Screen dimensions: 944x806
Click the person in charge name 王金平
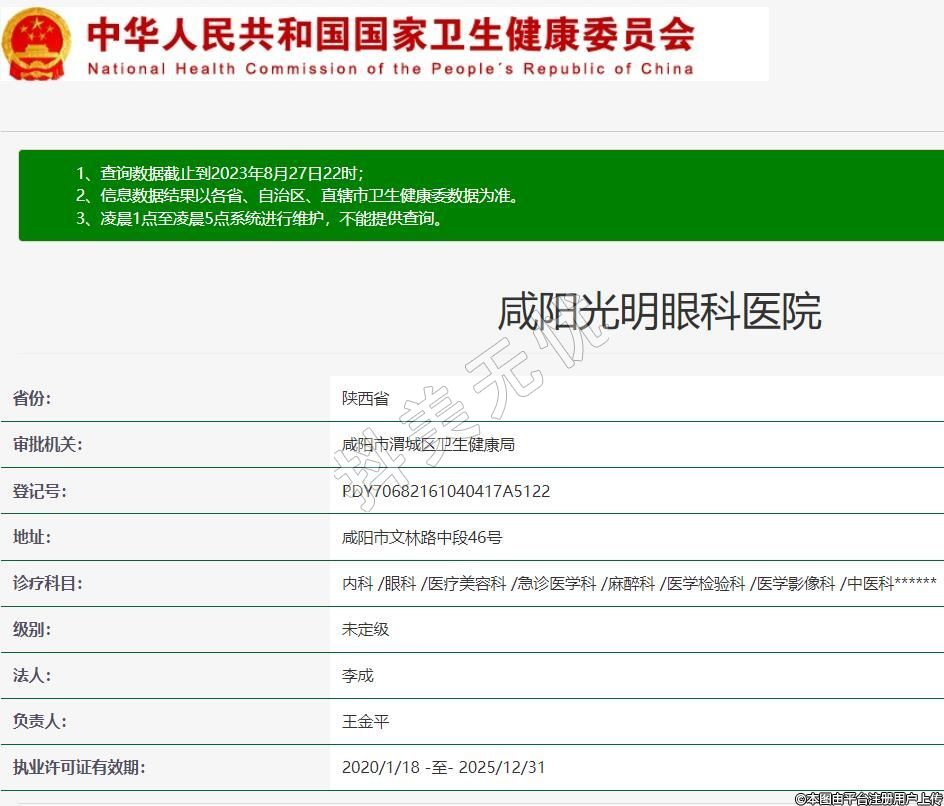pos(365,721)
